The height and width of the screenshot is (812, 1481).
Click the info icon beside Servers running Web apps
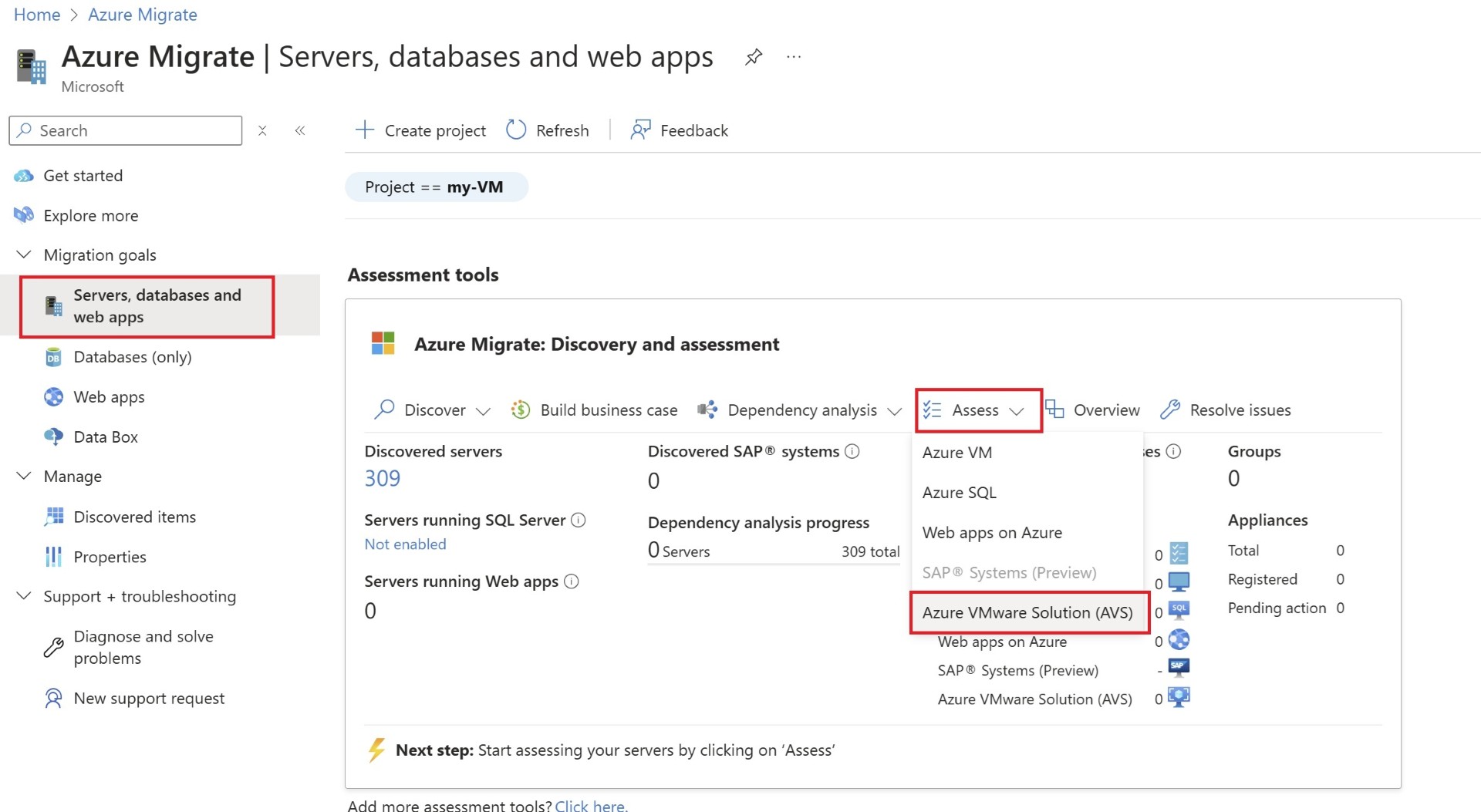click(572, 581)
